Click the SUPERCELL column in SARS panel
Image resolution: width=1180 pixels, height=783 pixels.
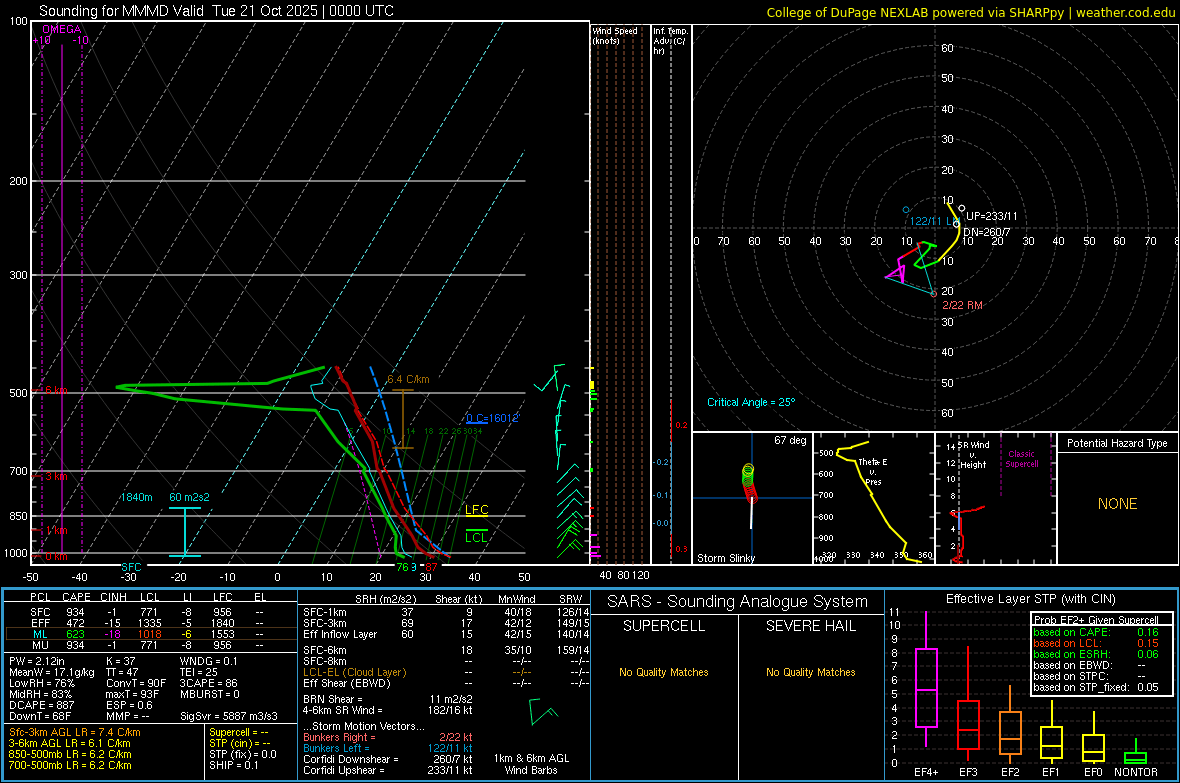[x=664, y=627]
